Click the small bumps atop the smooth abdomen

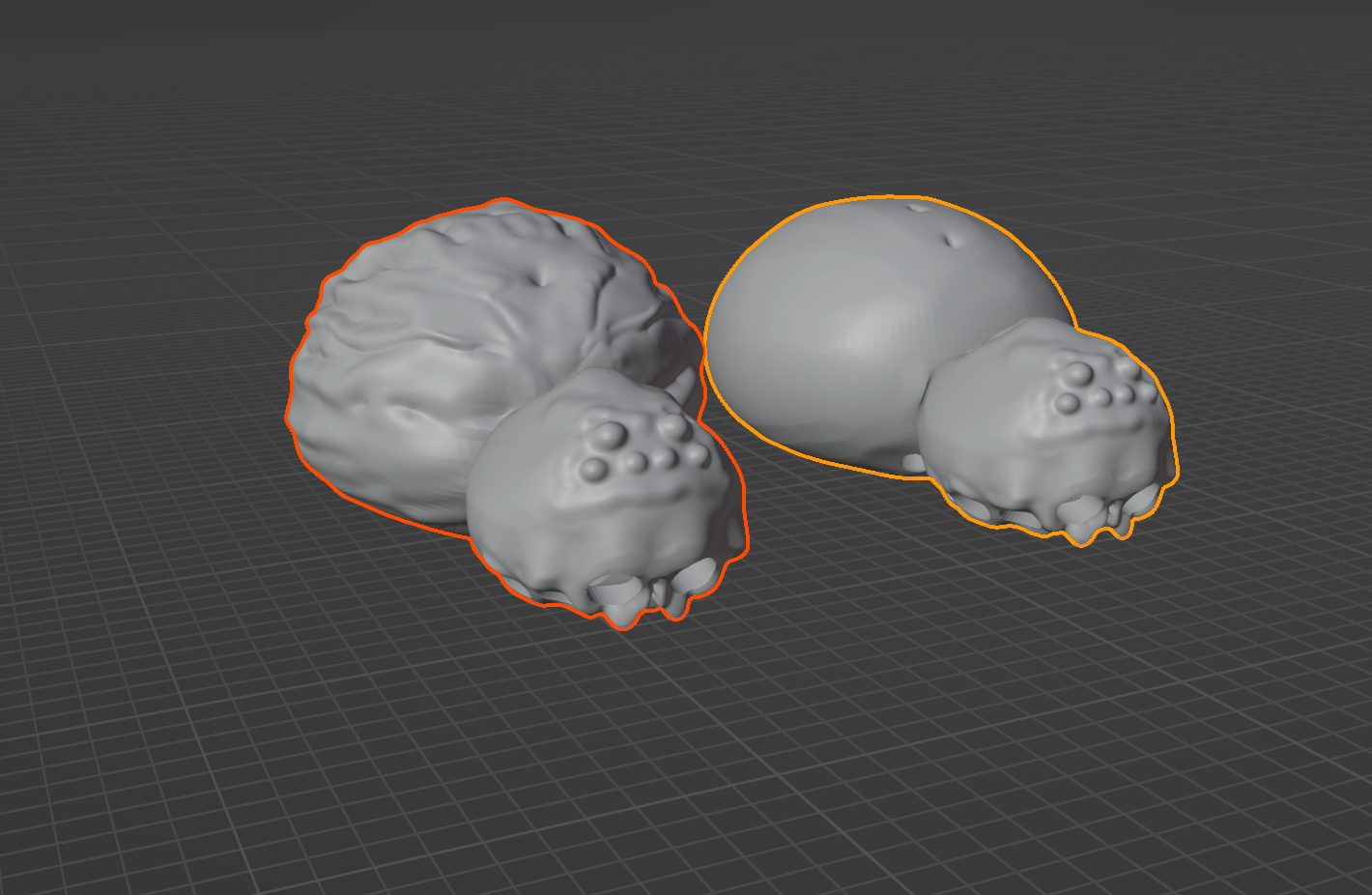click(x=952, y=239)
